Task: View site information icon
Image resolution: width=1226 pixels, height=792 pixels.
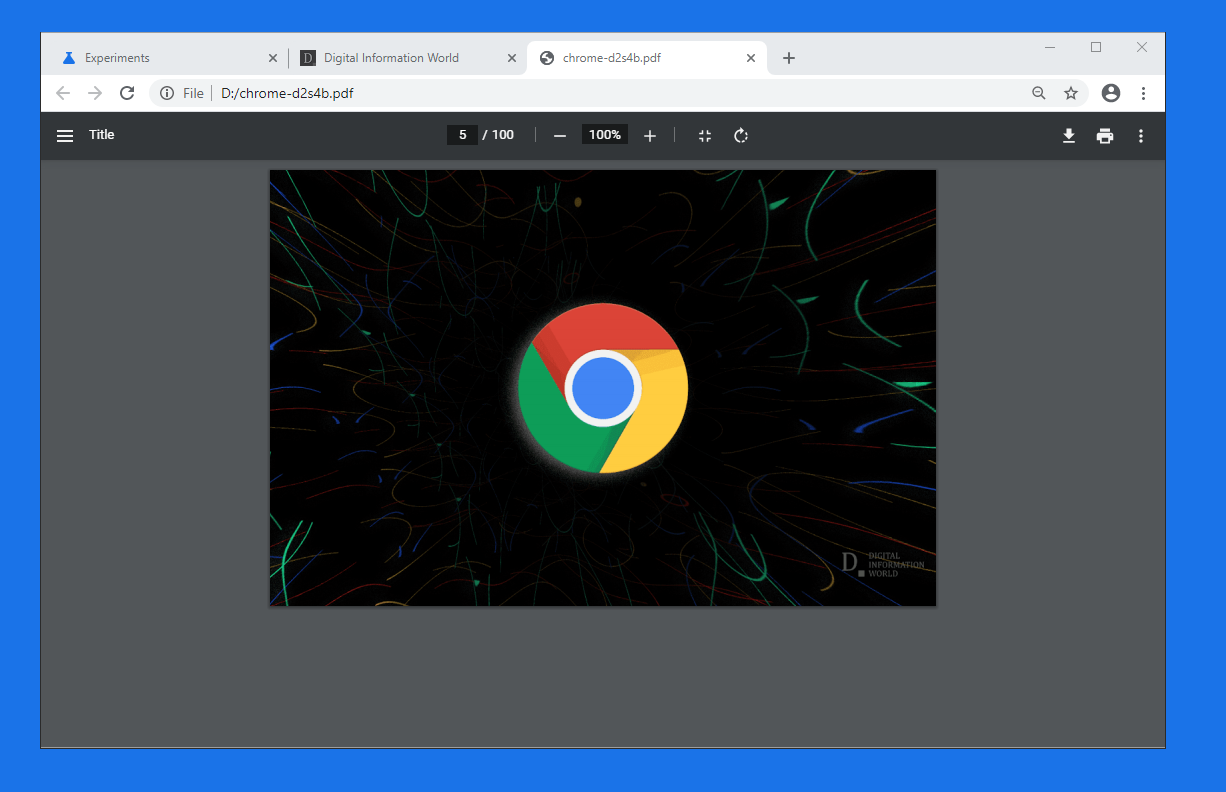Action: pyautogui.click(x=167, y=93)
